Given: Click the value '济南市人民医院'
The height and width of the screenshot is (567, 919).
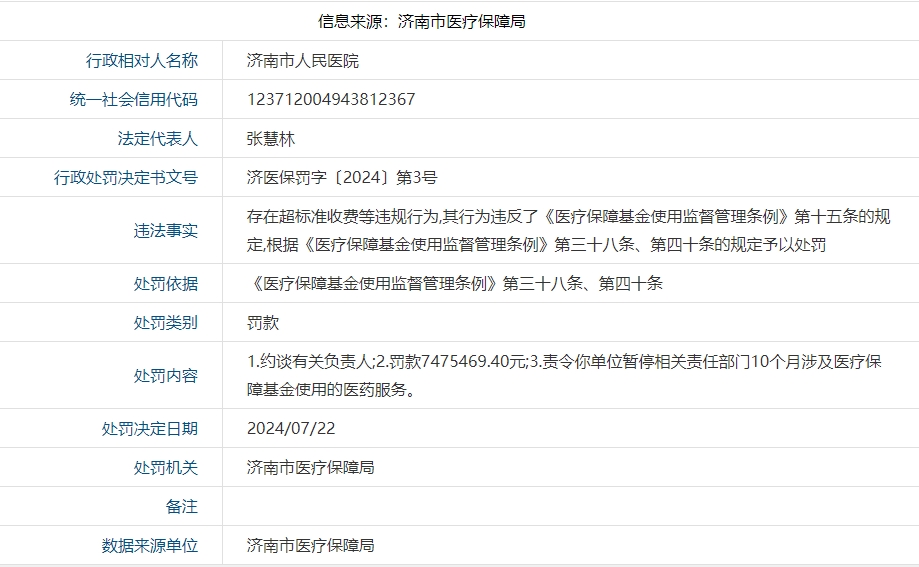Looking at the screenshot, I should pos(302,60).
